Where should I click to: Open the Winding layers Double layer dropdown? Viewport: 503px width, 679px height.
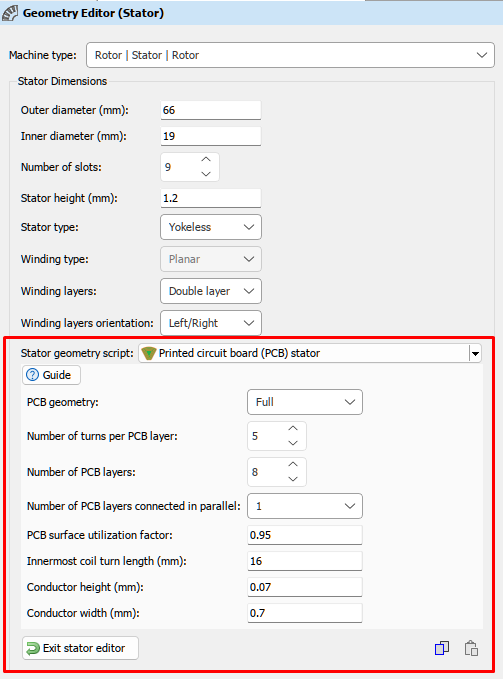[x=211, y=291]
